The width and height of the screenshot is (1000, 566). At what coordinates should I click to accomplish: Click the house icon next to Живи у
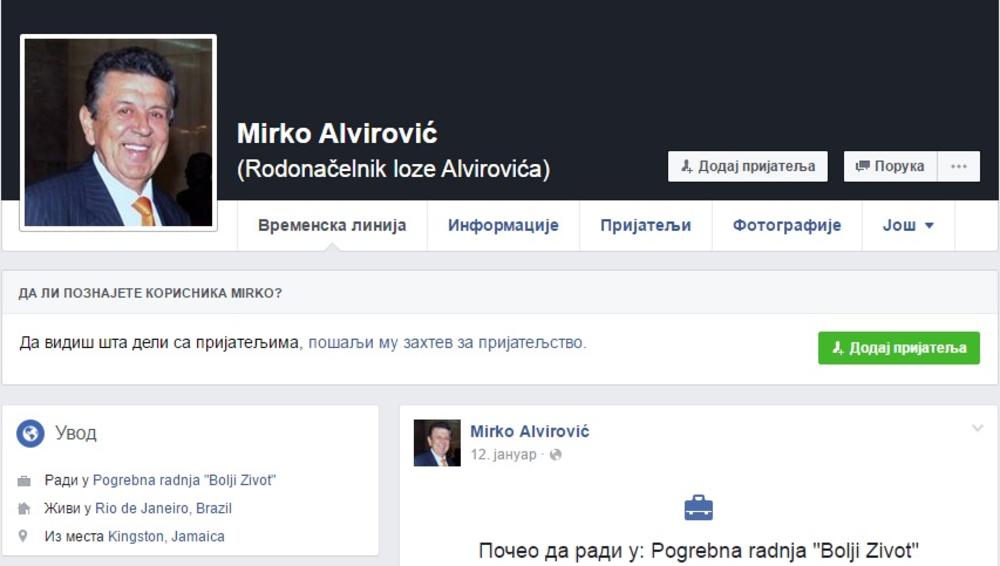pos(25,509)
